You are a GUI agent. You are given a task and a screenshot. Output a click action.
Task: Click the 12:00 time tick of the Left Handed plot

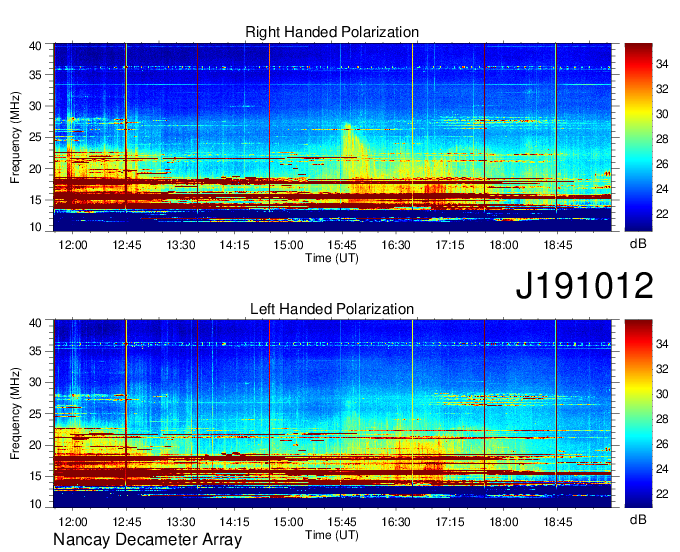pos(73,522)
